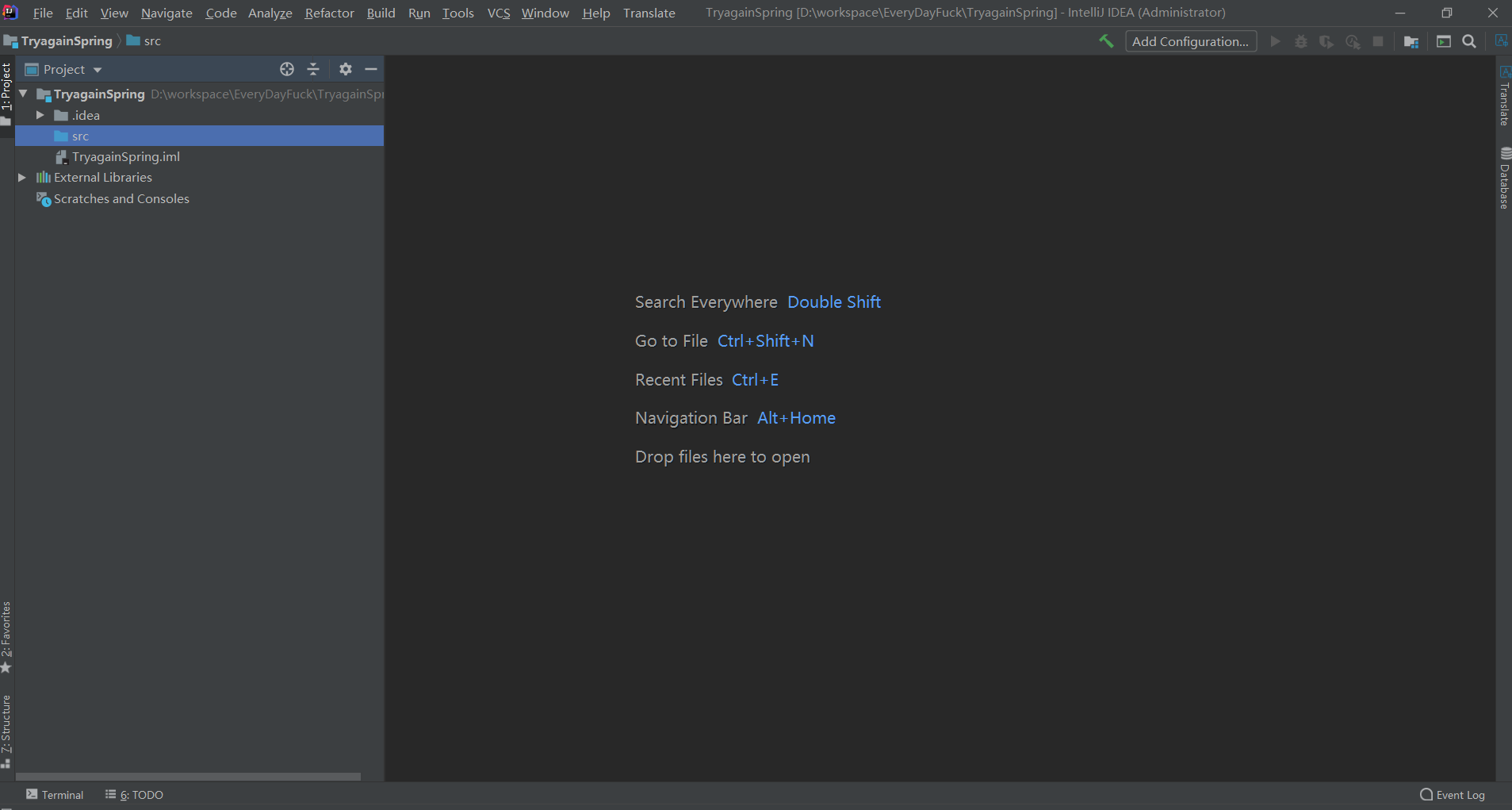This screenshot has height=810, width=1512.
Task: Toggle the 6: TODO tool window
Action: 134,795
